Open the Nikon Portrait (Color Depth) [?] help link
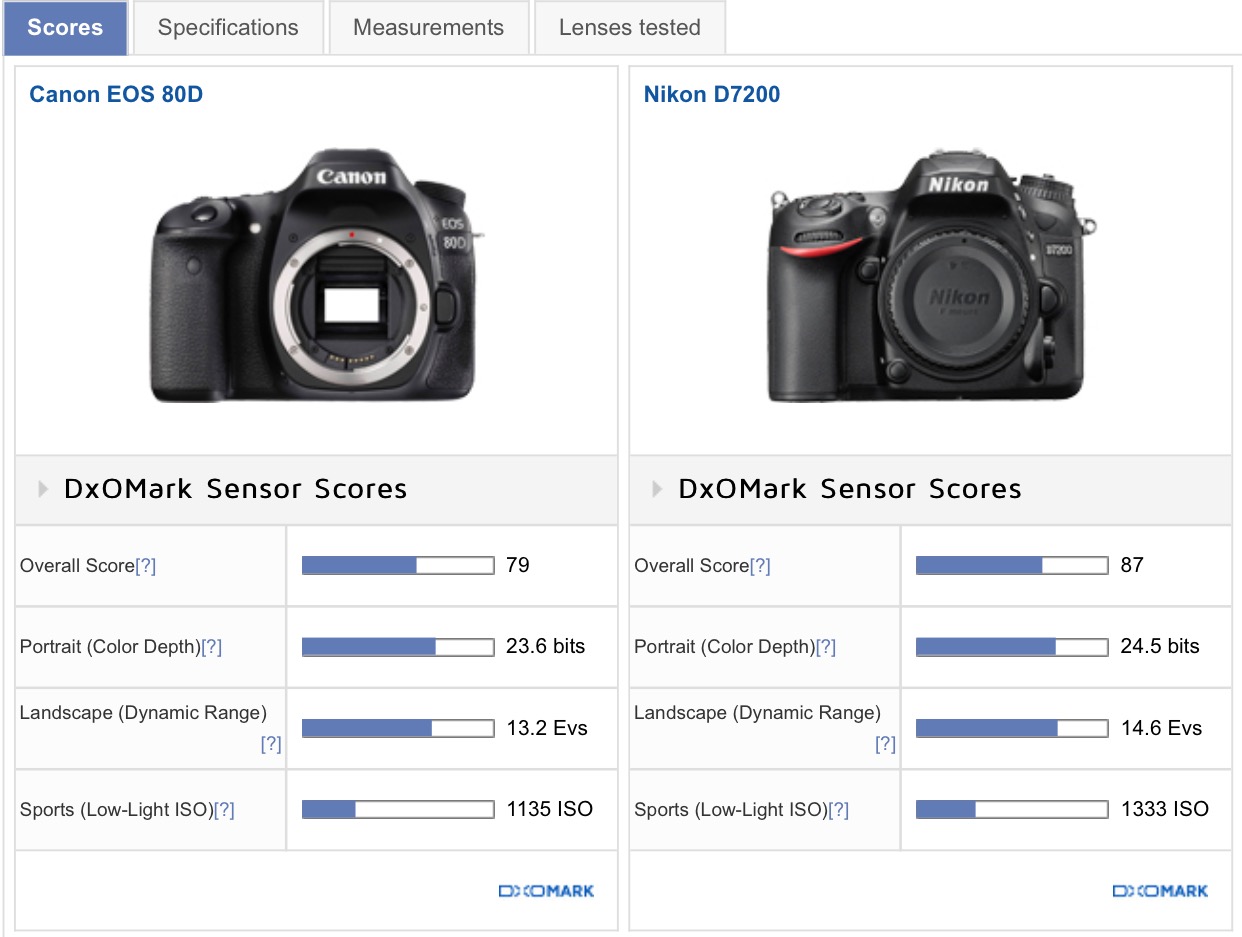Image resolution: width=1242 pixels, height=937 pixels. tap(826, 647)
